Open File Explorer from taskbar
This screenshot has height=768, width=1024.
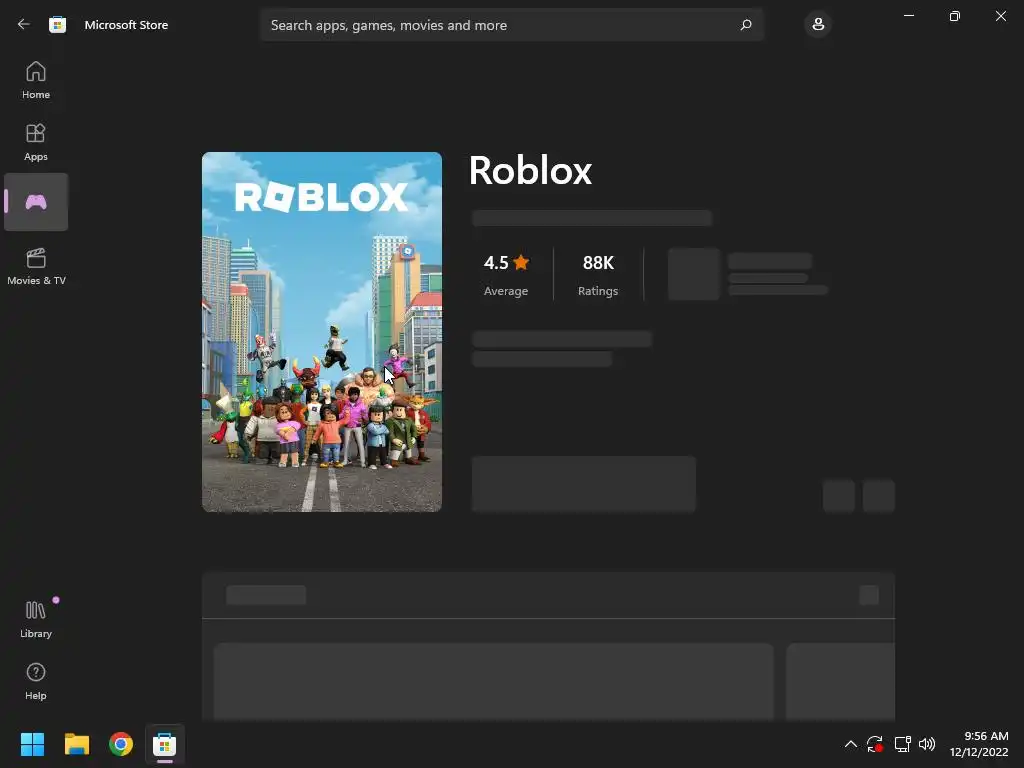[76, 744]
